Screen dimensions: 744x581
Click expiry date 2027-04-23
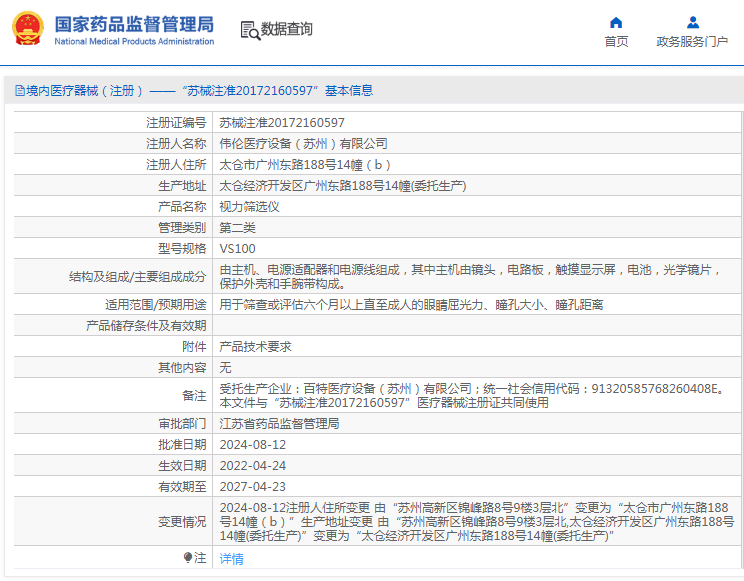click(252, 487)
